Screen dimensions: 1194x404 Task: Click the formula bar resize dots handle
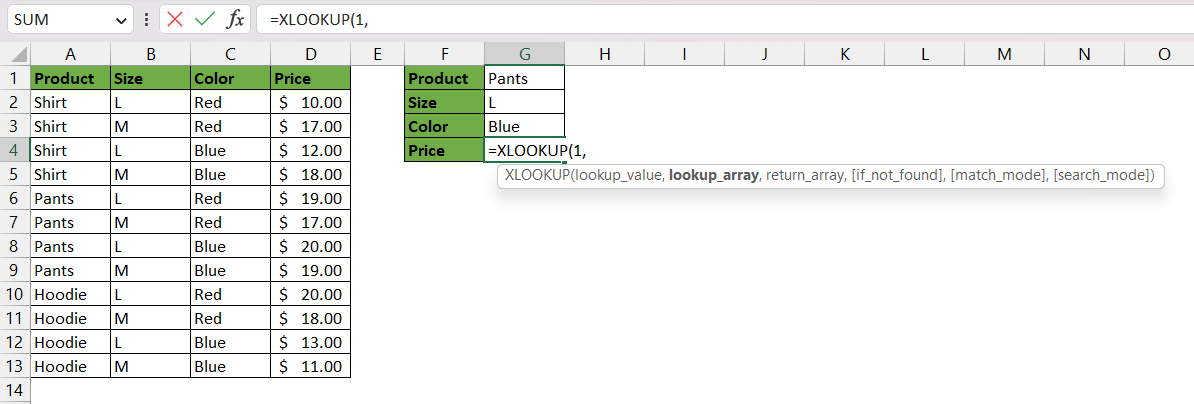click(145, 21)
